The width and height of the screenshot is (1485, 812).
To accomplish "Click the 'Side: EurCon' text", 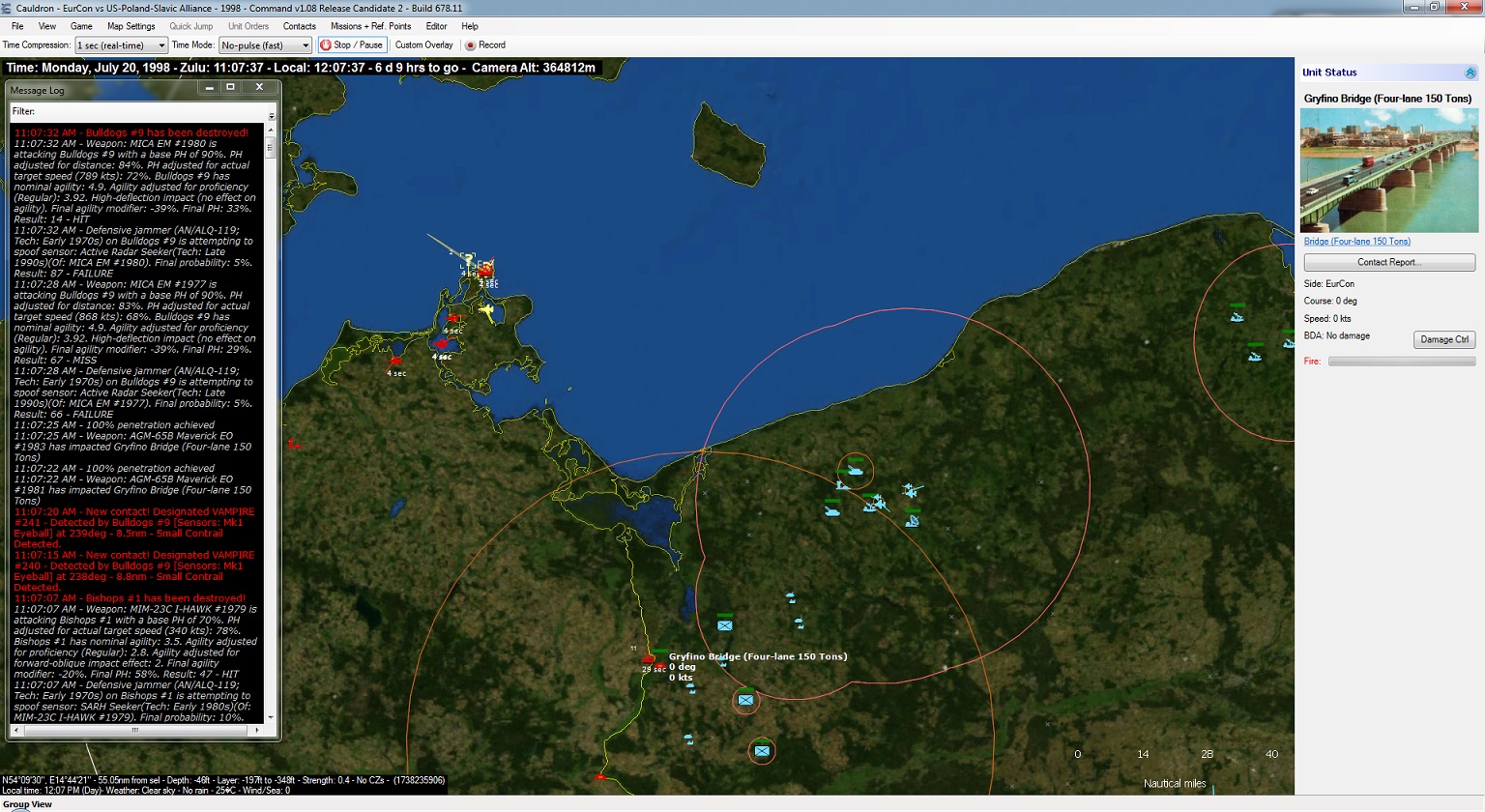I will (x=1328, y=284).
